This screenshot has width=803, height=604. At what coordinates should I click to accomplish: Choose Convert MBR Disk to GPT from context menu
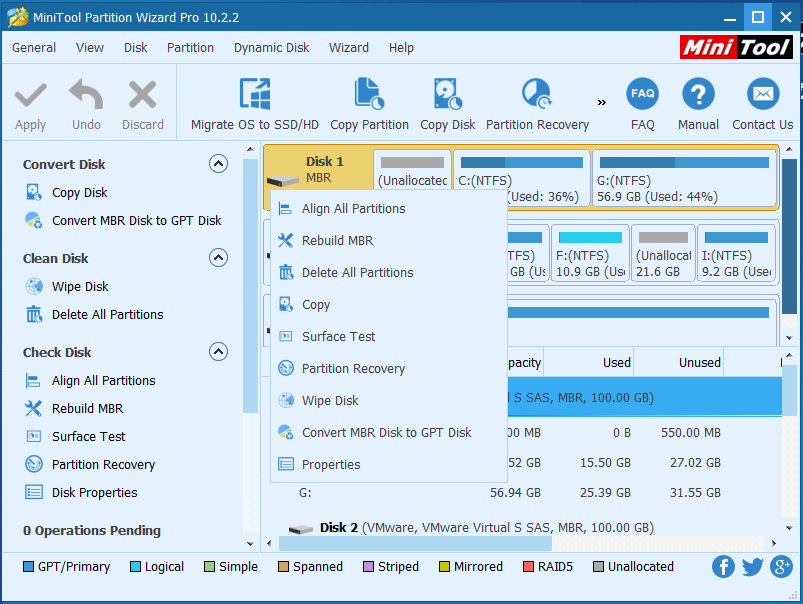389,432
